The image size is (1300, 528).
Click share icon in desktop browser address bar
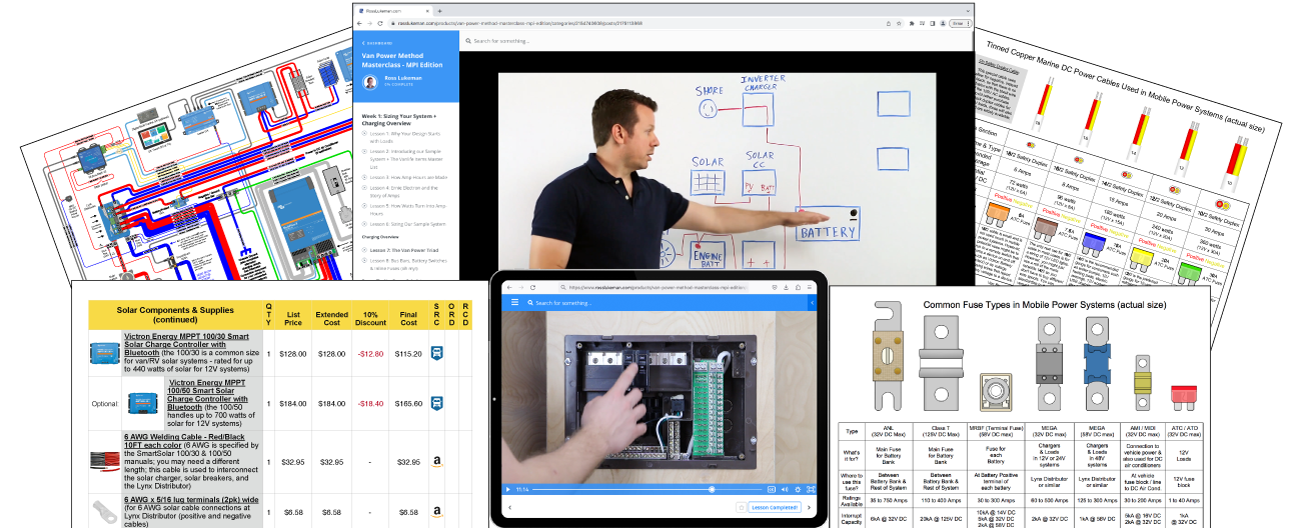[887, 23]
